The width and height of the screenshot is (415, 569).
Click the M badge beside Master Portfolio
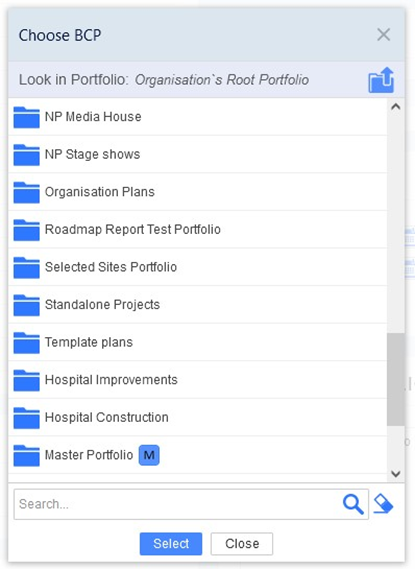pyautogui.click(x=149, y=455)
